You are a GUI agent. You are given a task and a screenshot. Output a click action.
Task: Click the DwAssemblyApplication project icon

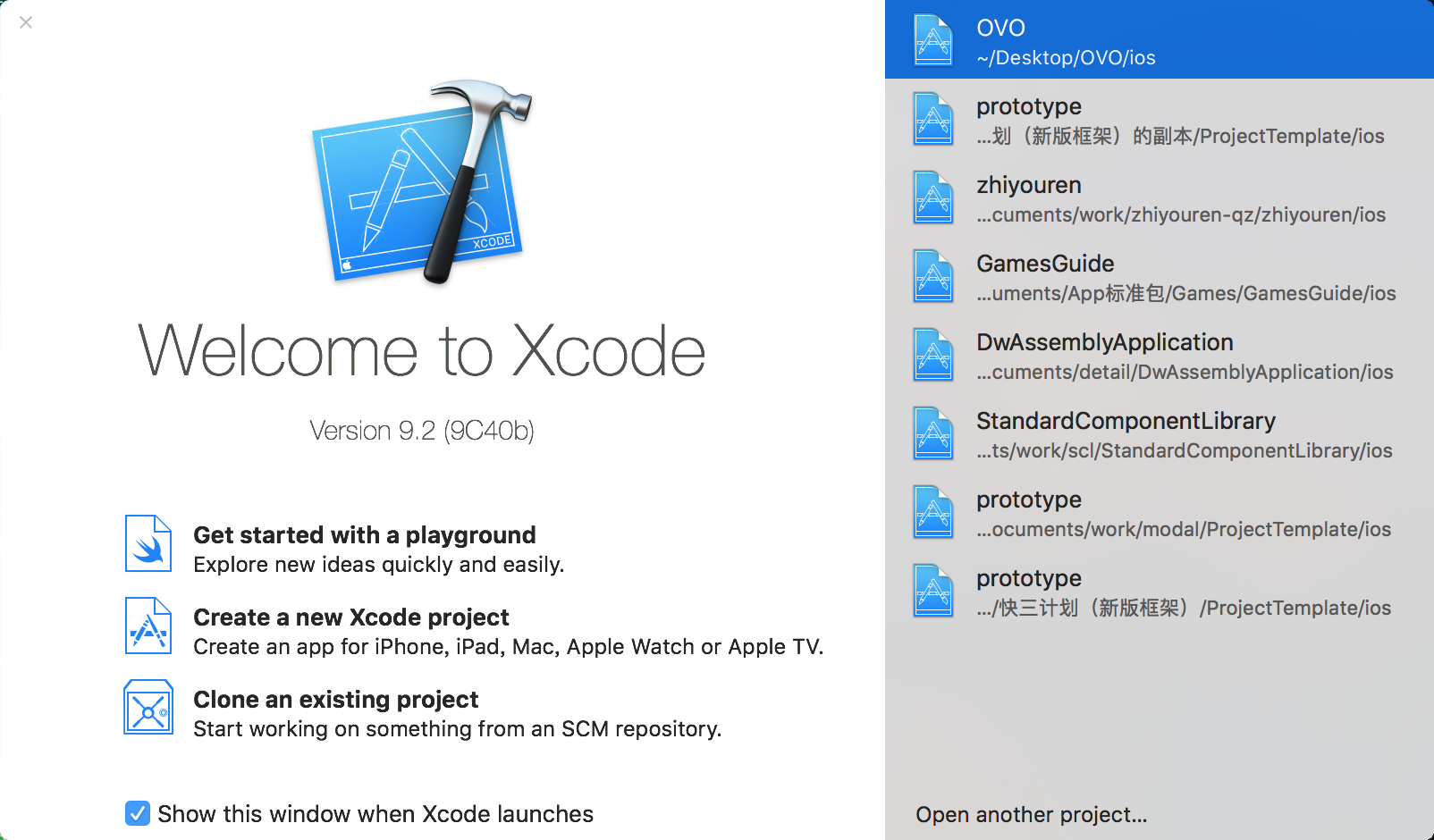[x=932, y=355]
